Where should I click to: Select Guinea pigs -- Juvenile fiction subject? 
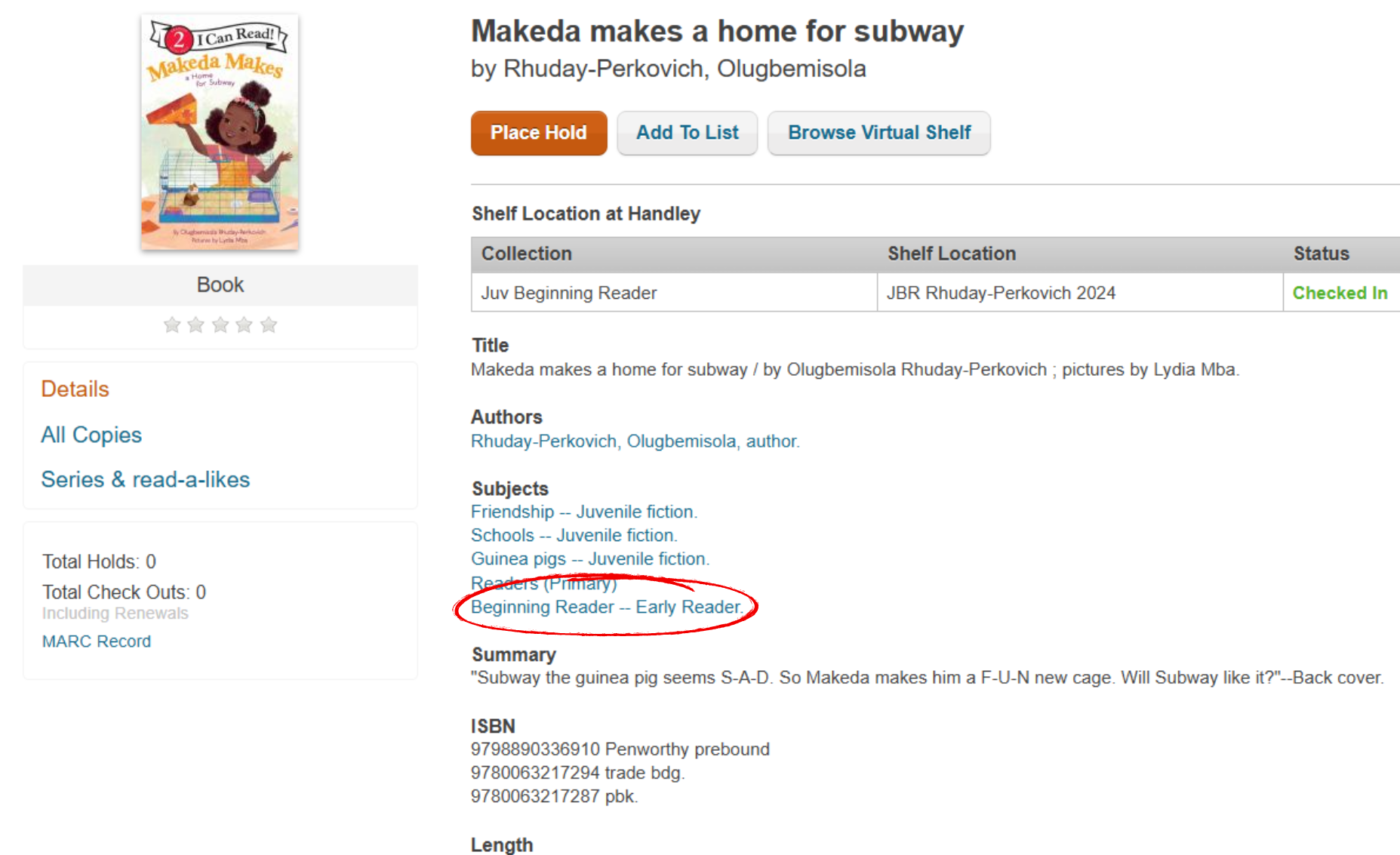tap(589, 559)
